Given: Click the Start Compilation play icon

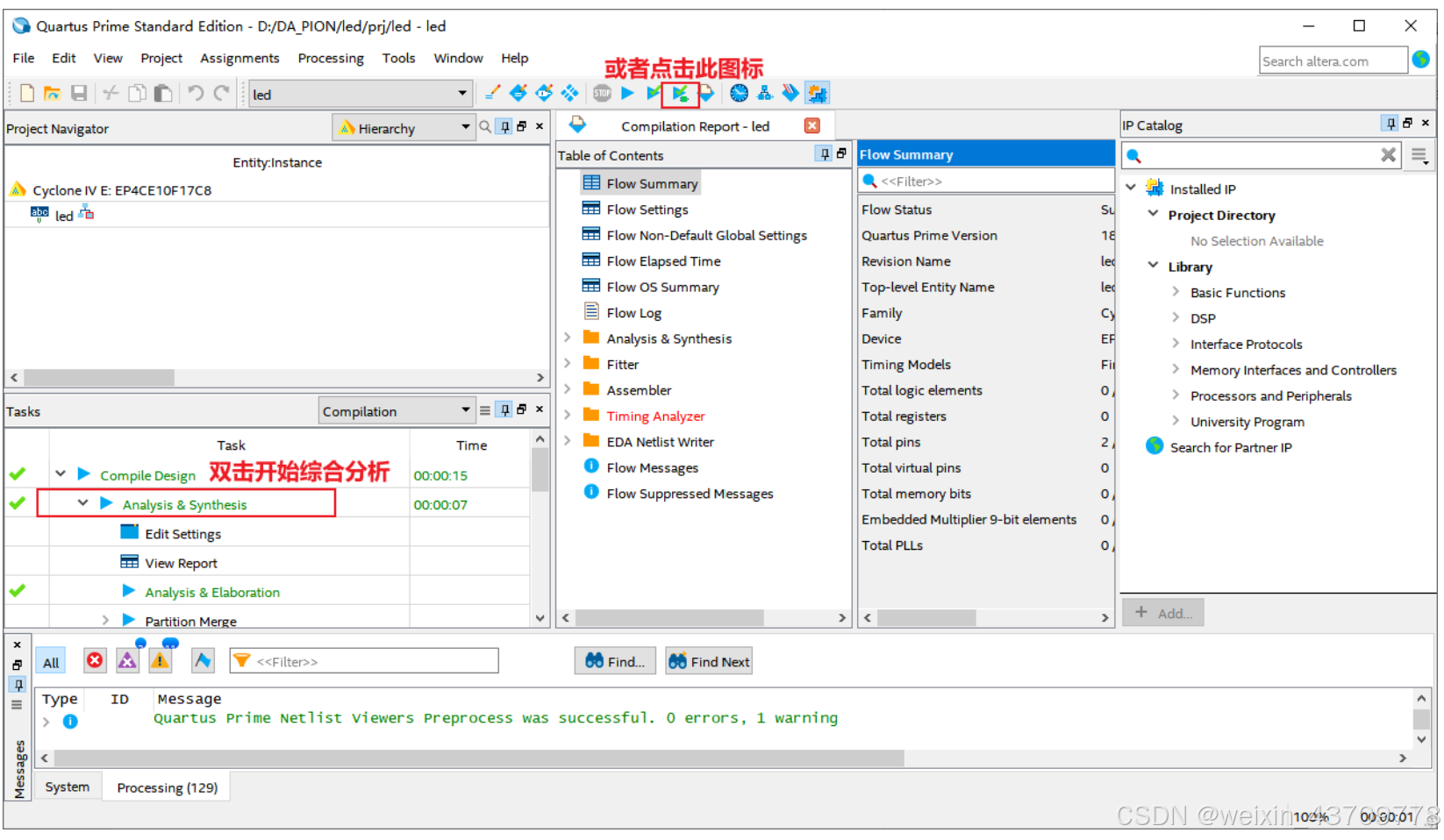Looking at the screenshot, I should (627, 92).
